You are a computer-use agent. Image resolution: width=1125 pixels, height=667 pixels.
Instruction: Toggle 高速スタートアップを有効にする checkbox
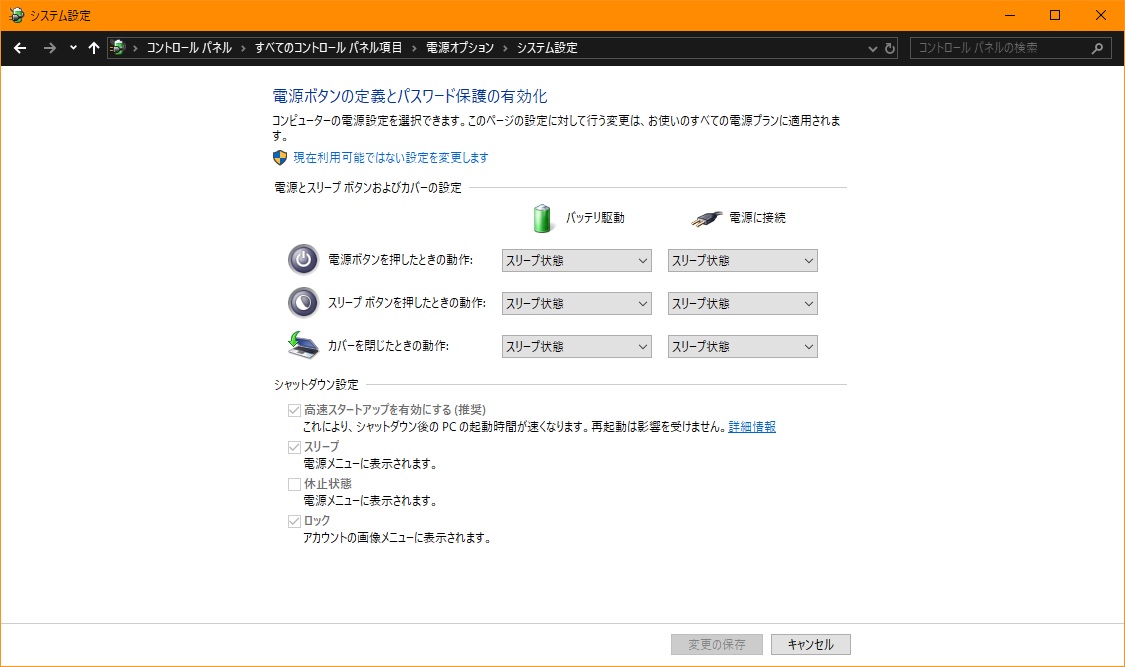[x=294, y=410]
